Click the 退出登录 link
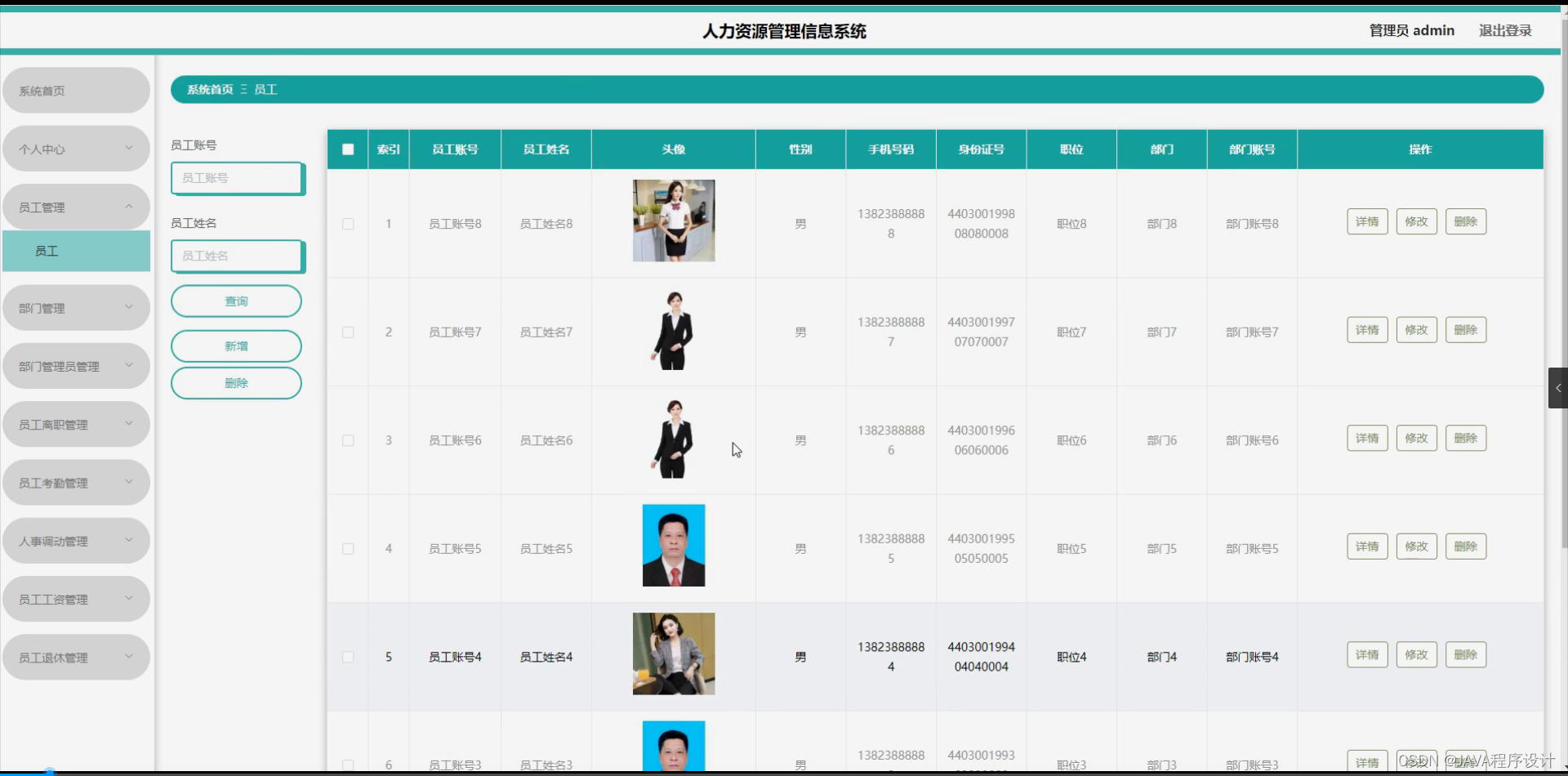The image size is (1568, 776). [1505, 30]
